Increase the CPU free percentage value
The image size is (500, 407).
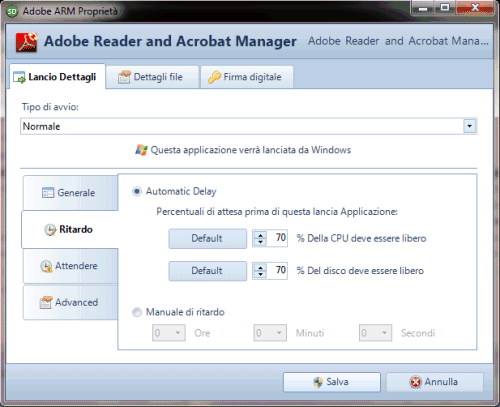[260, 235]
